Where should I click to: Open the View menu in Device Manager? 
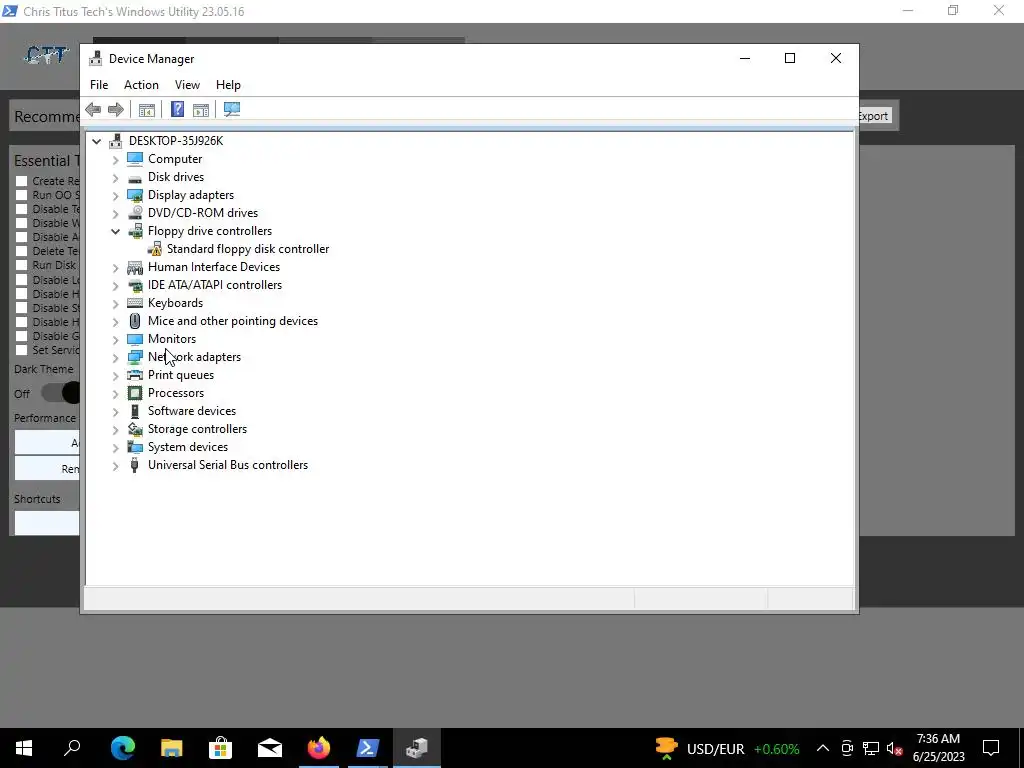click(x=187, y=85)
